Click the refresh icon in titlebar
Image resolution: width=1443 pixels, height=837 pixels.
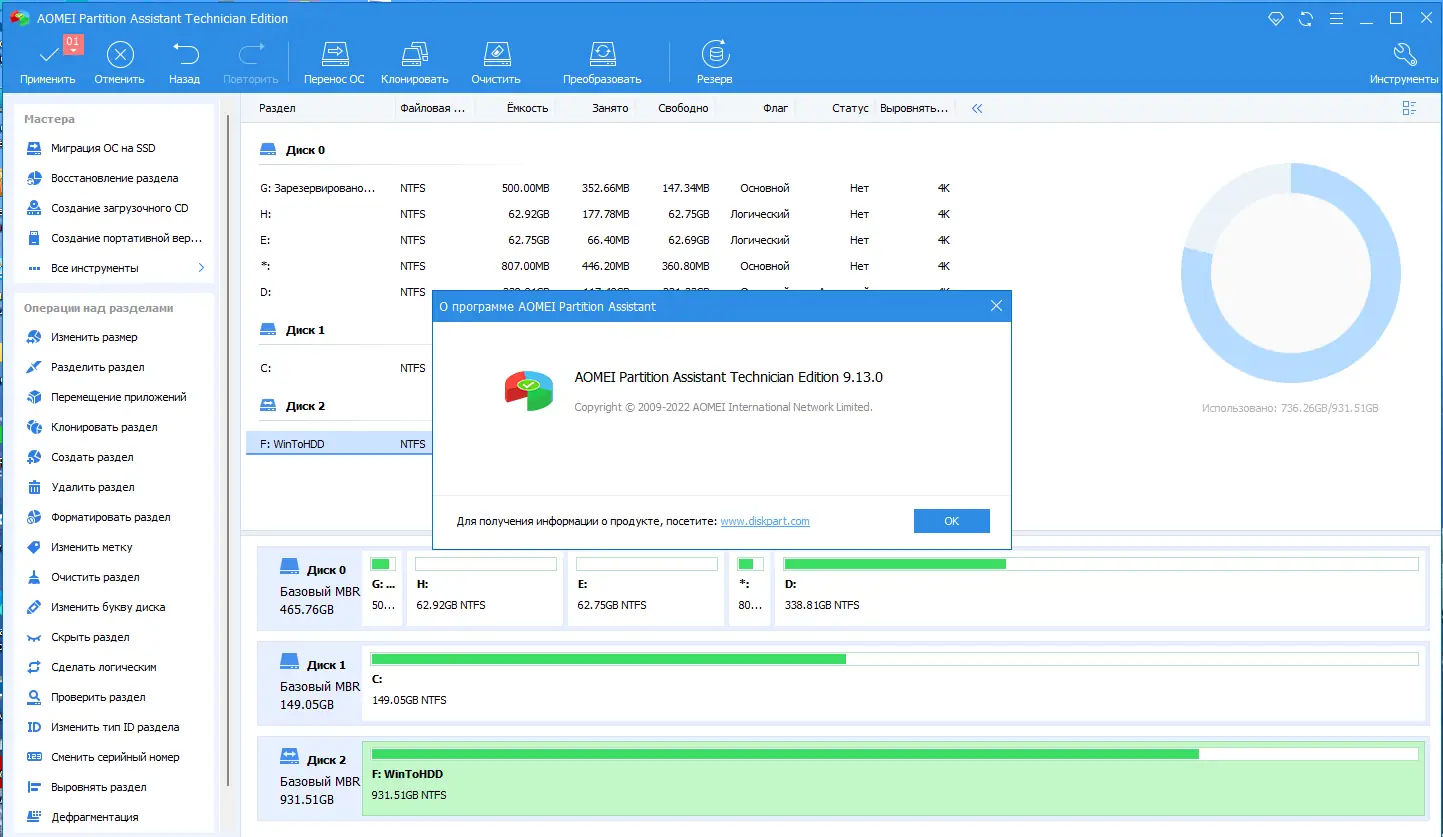[x=1305, y=18]
